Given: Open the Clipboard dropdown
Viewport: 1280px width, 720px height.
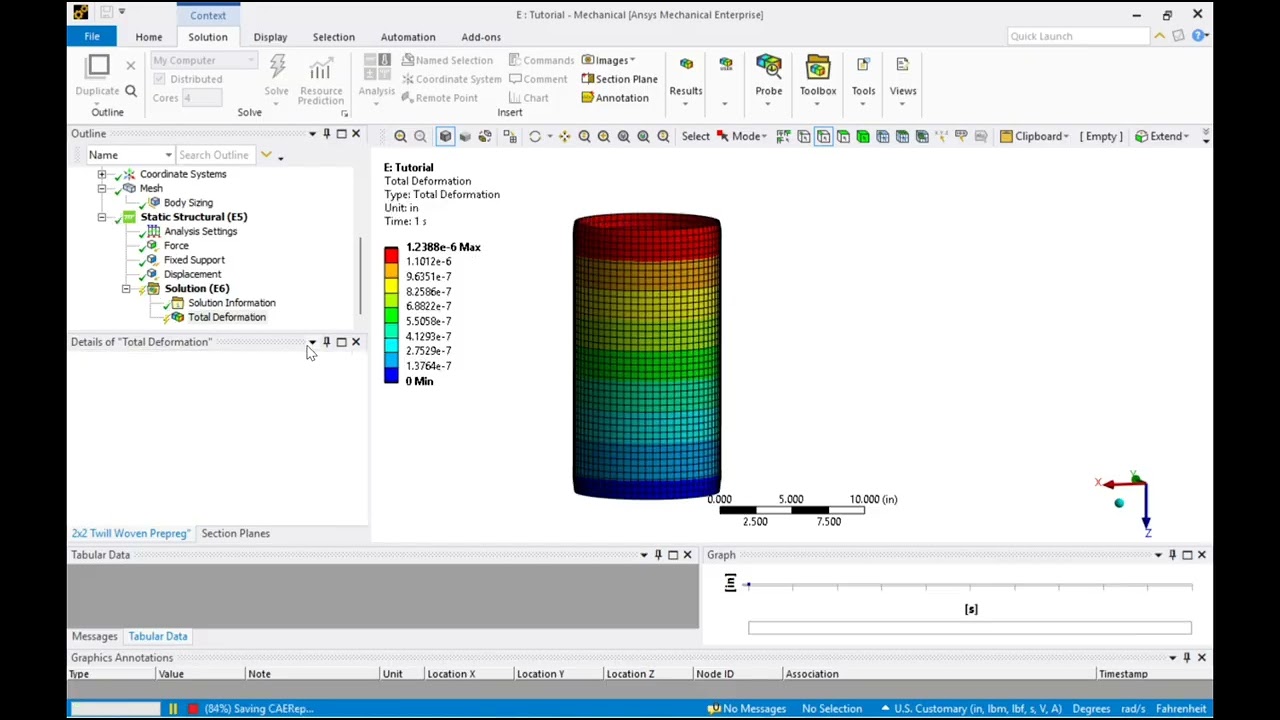Looking at the screenshot, I should (x=1034, y=136).
